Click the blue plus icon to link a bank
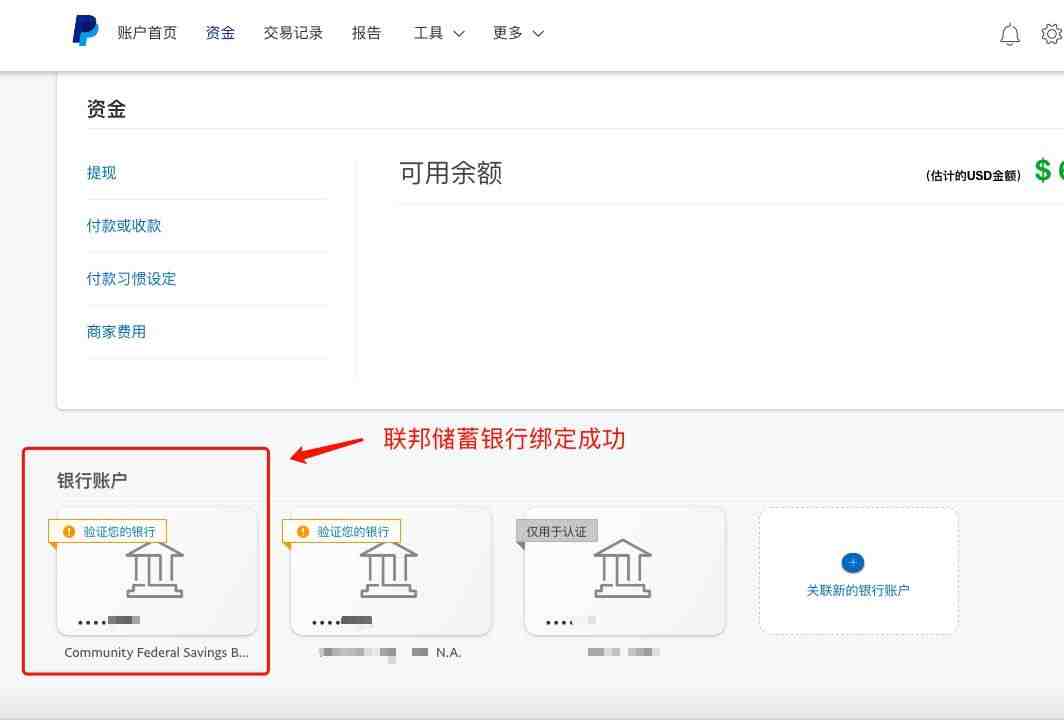Screen dimensions: 1064x720 [x=852, y=563]
